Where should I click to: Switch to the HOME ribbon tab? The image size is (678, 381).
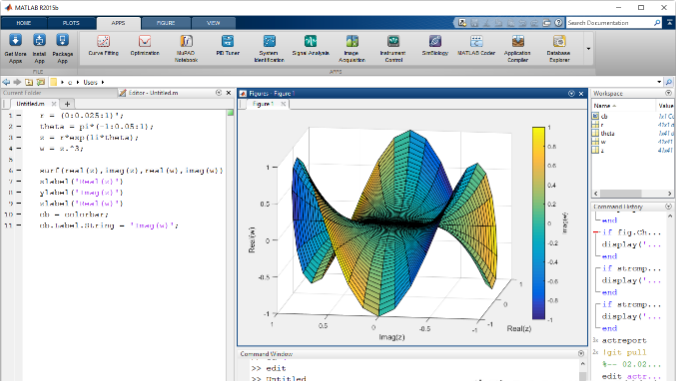click(24, 23)
